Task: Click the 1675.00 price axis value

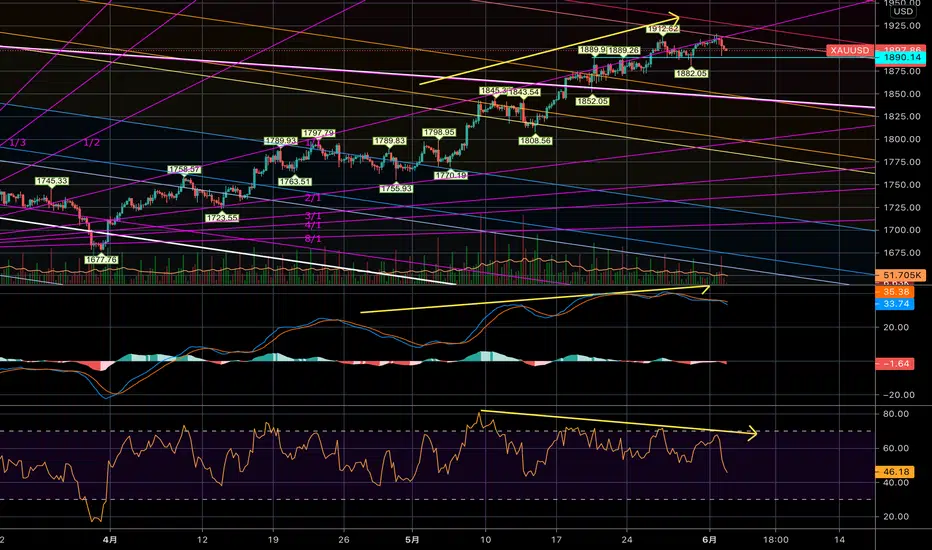Action: [902, 253]
